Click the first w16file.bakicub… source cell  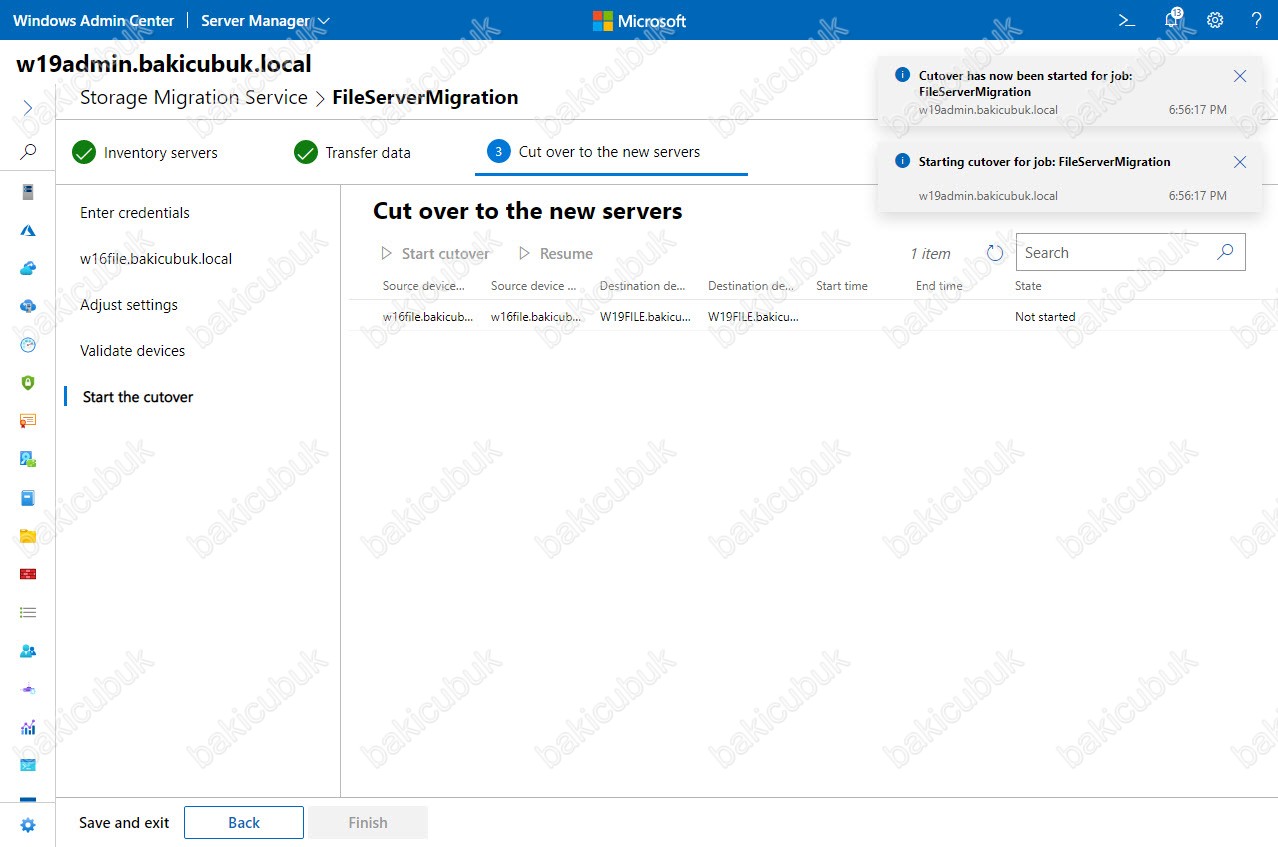(428, 317)
